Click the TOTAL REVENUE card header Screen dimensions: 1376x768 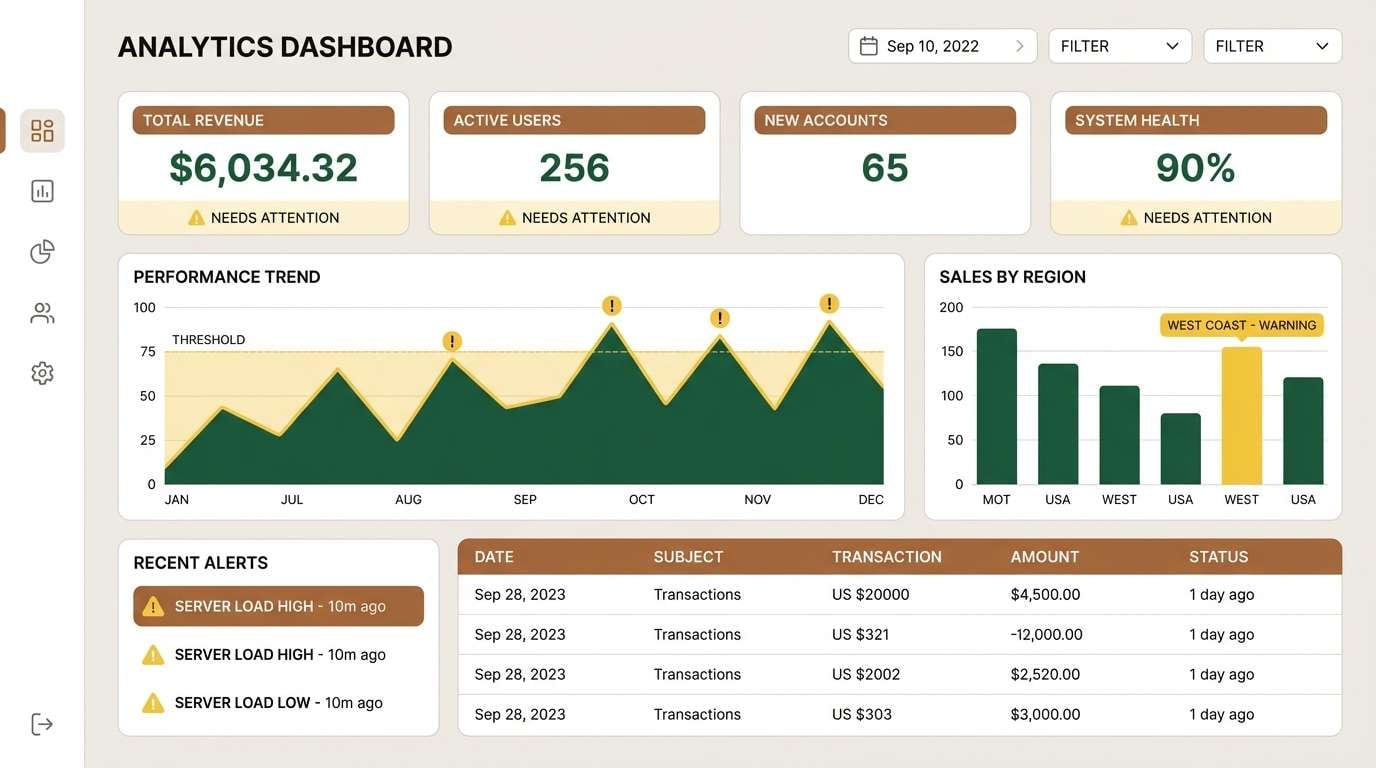[x=263, y=119]
